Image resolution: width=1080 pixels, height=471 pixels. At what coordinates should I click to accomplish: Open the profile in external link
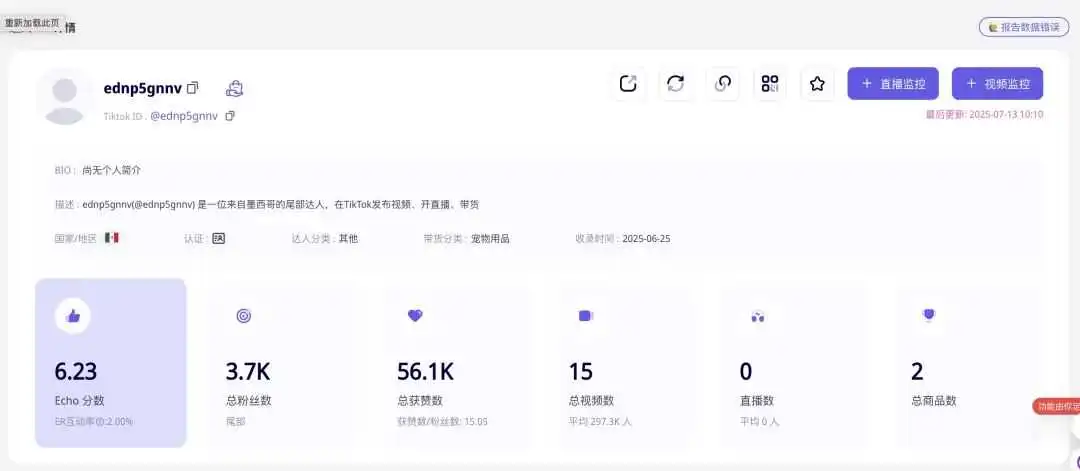coord(628,84)
